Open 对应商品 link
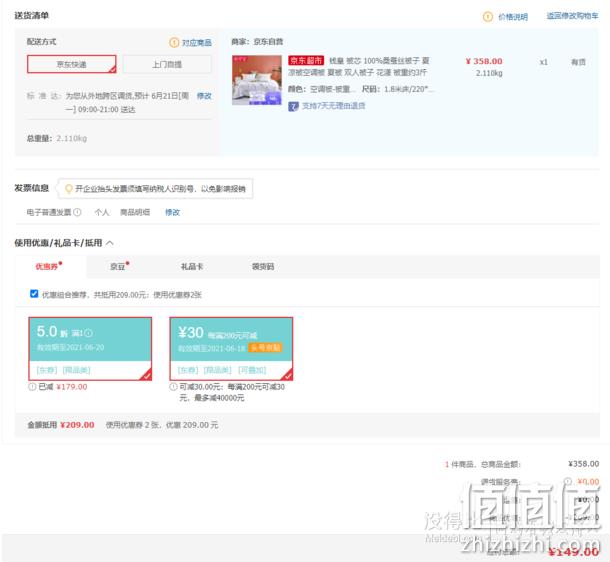 coord(197,43)
